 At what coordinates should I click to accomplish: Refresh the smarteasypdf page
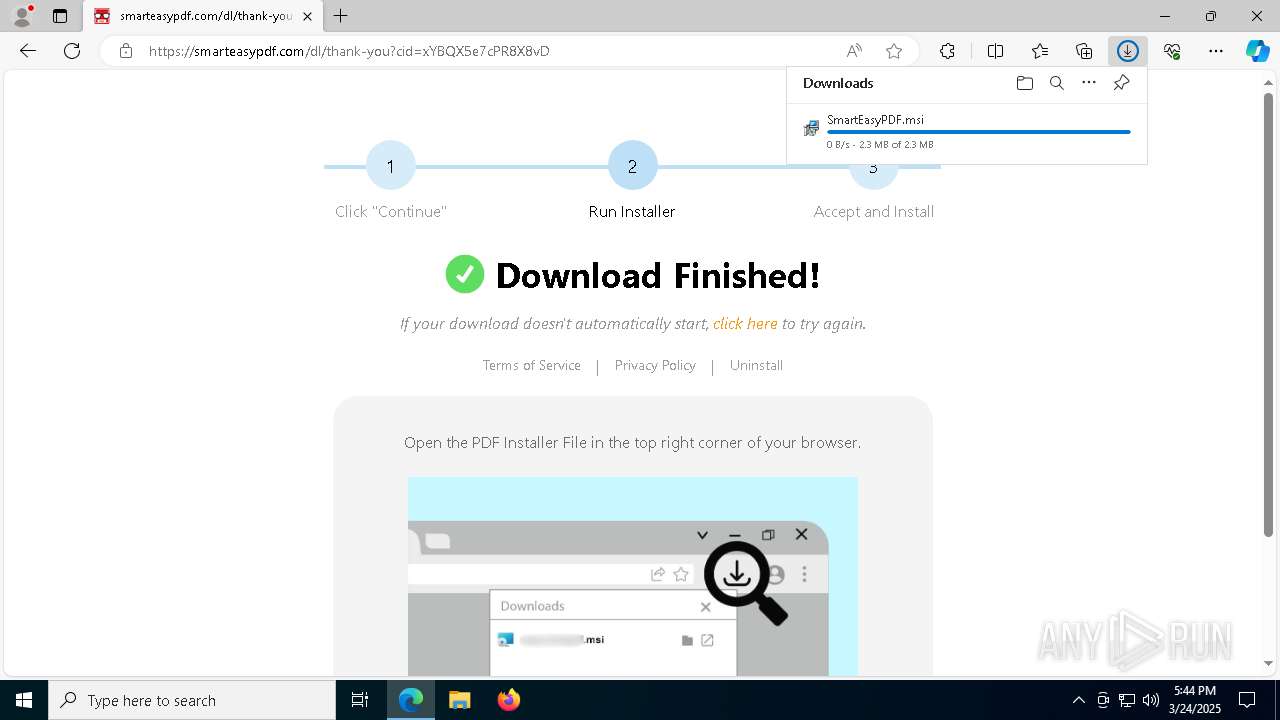[x=72, y=51]
